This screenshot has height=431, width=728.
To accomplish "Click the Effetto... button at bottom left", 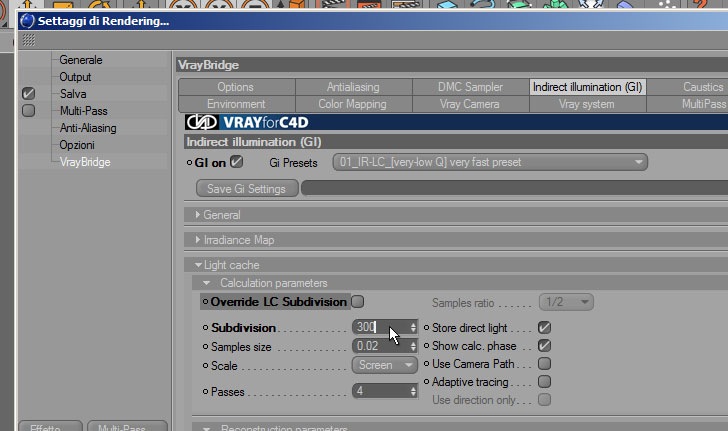I will point(50,426).
